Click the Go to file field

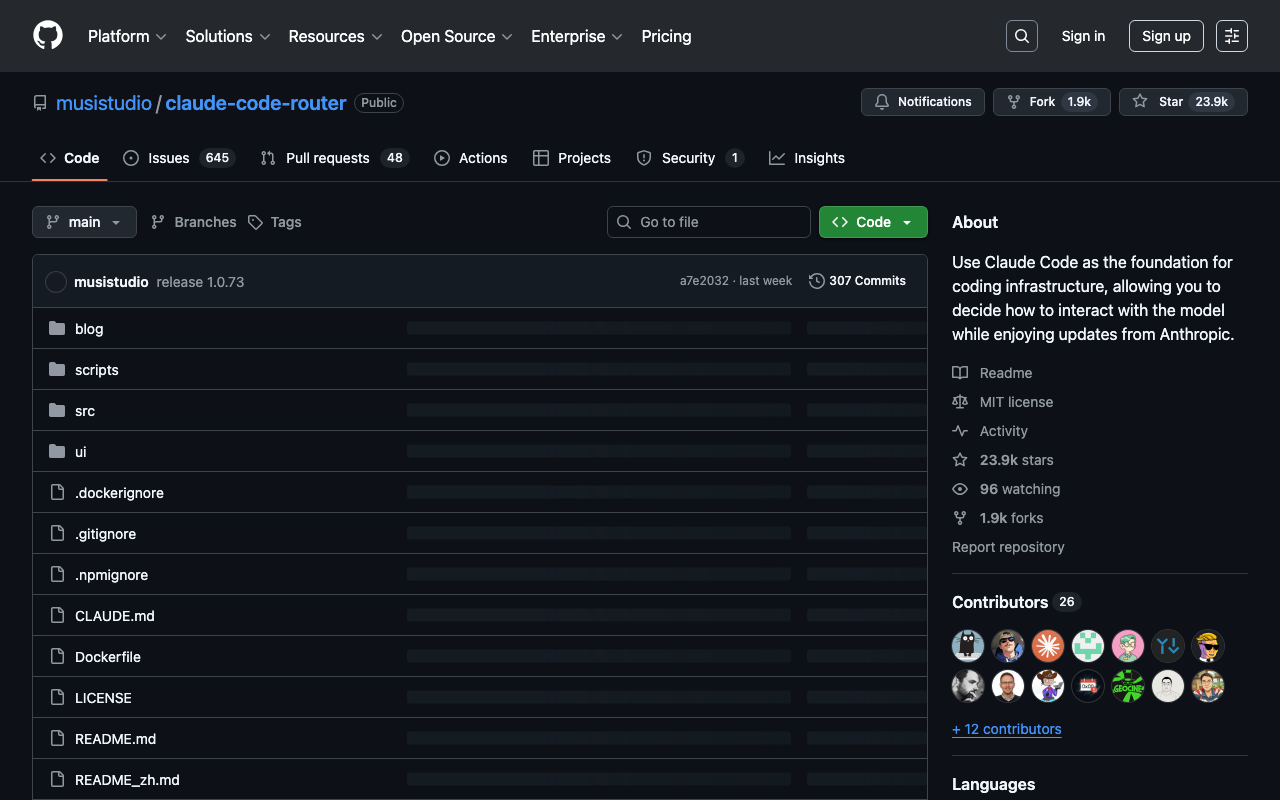(708, 222)
